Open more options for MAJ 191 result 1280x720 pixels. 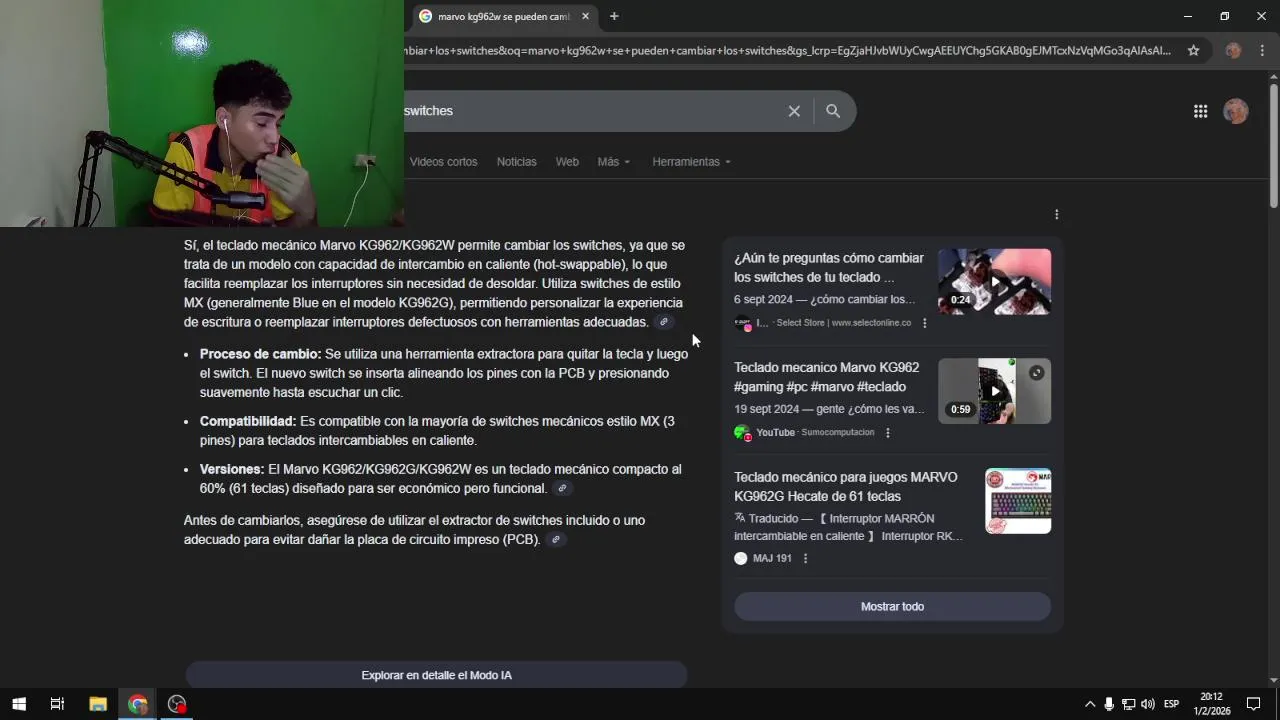[805, 558]
